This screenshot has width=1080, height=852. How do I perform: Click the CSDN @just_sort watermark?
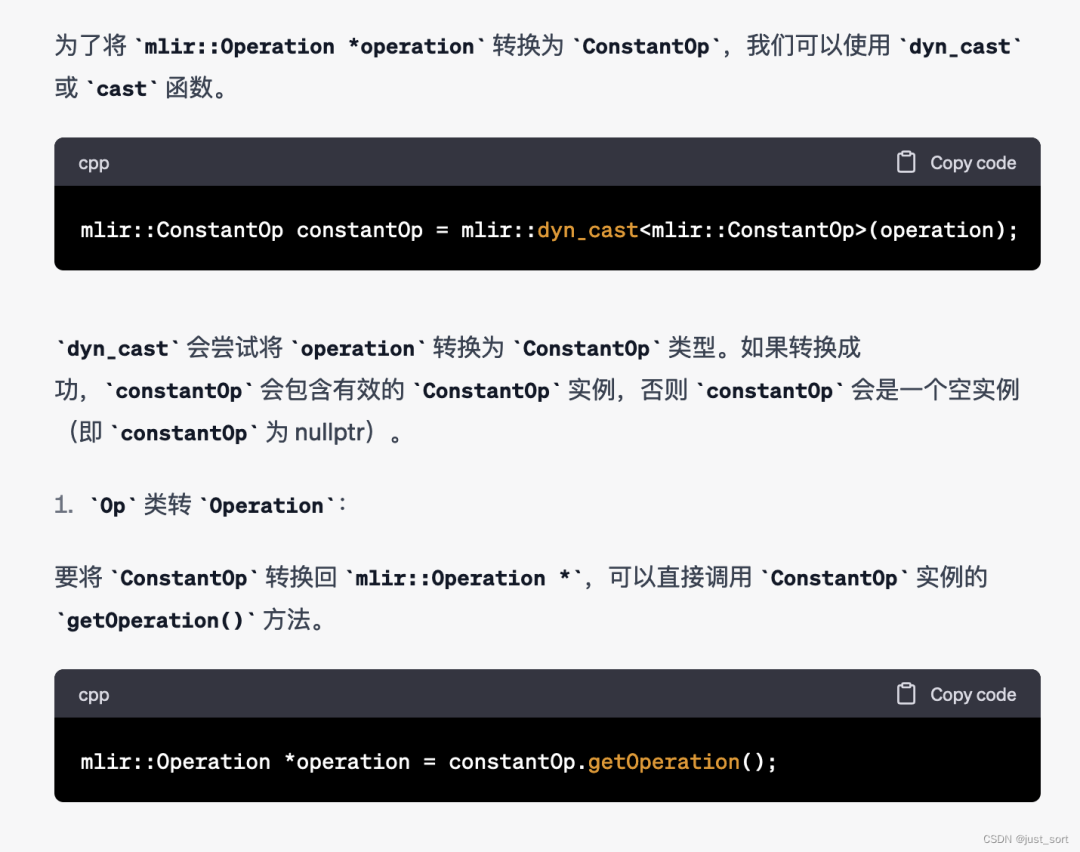click(1025, 839)
